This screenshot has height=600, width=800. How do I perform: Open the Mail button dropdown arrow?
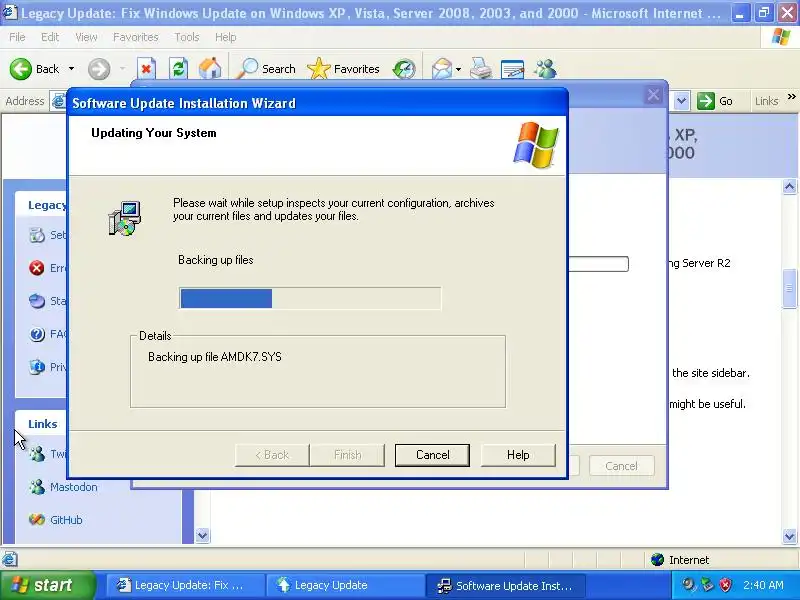458,69
